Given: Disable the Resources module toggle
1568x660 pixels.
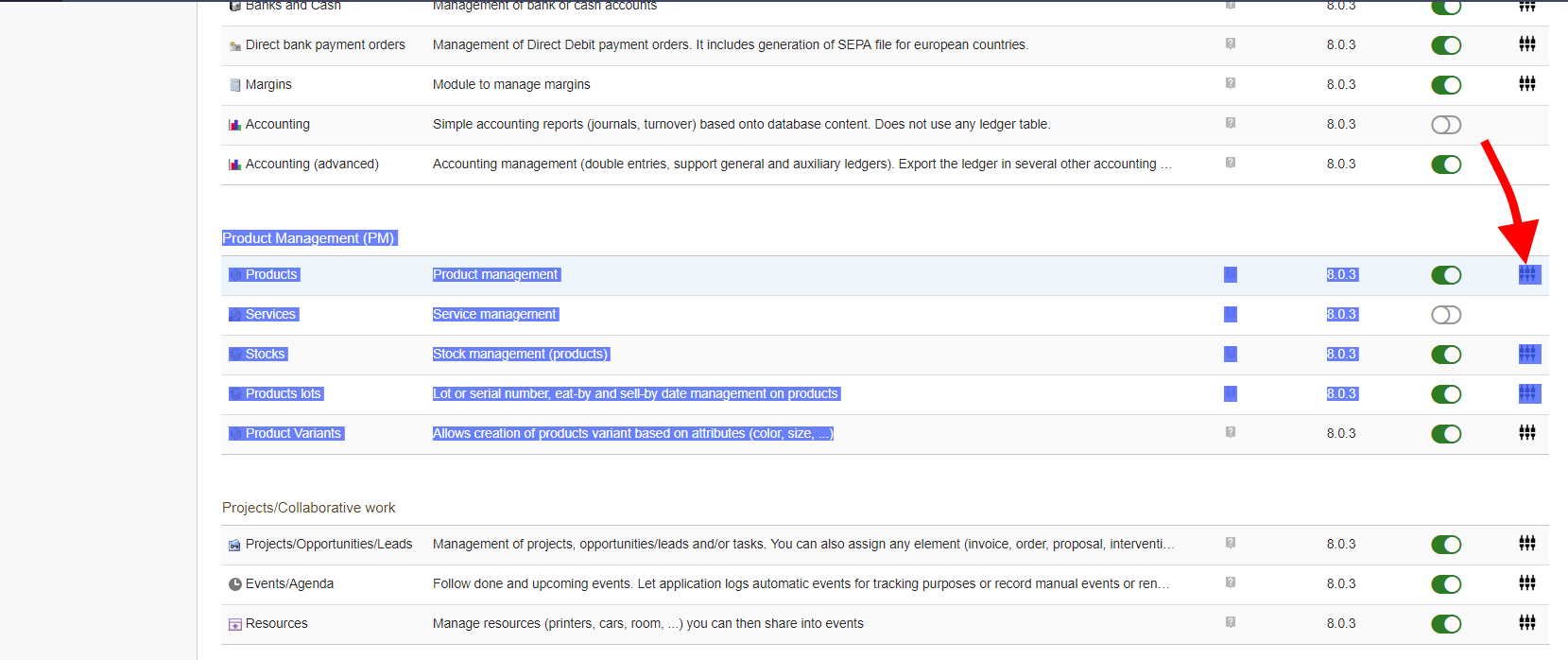Looking at the screenshot, I should [x=1446, y=624].
